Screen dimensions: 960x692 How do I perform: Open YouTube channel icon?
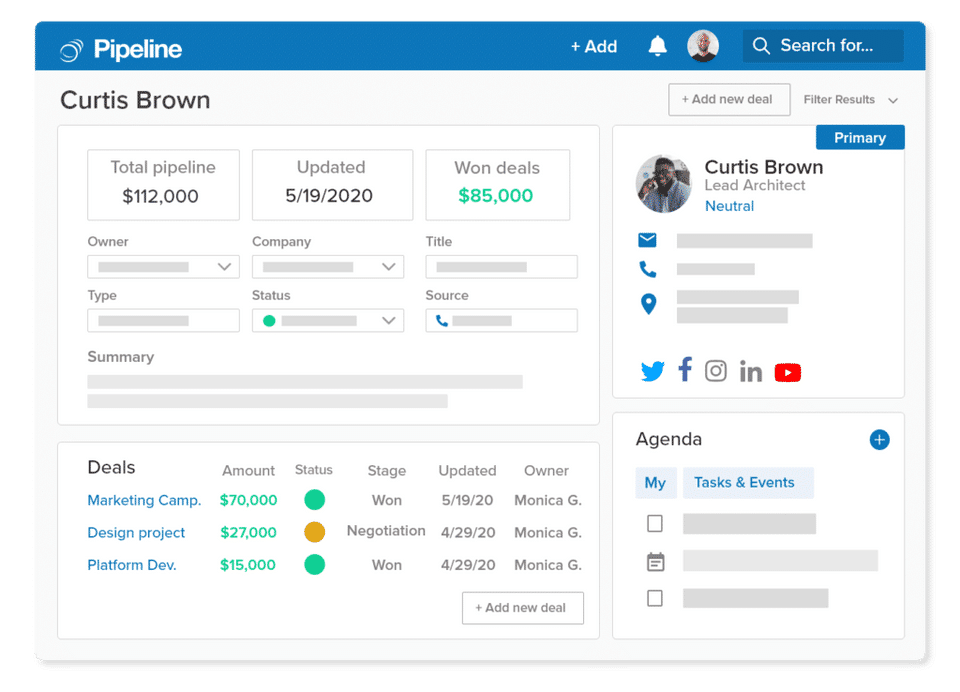click(x=787, y=372)
